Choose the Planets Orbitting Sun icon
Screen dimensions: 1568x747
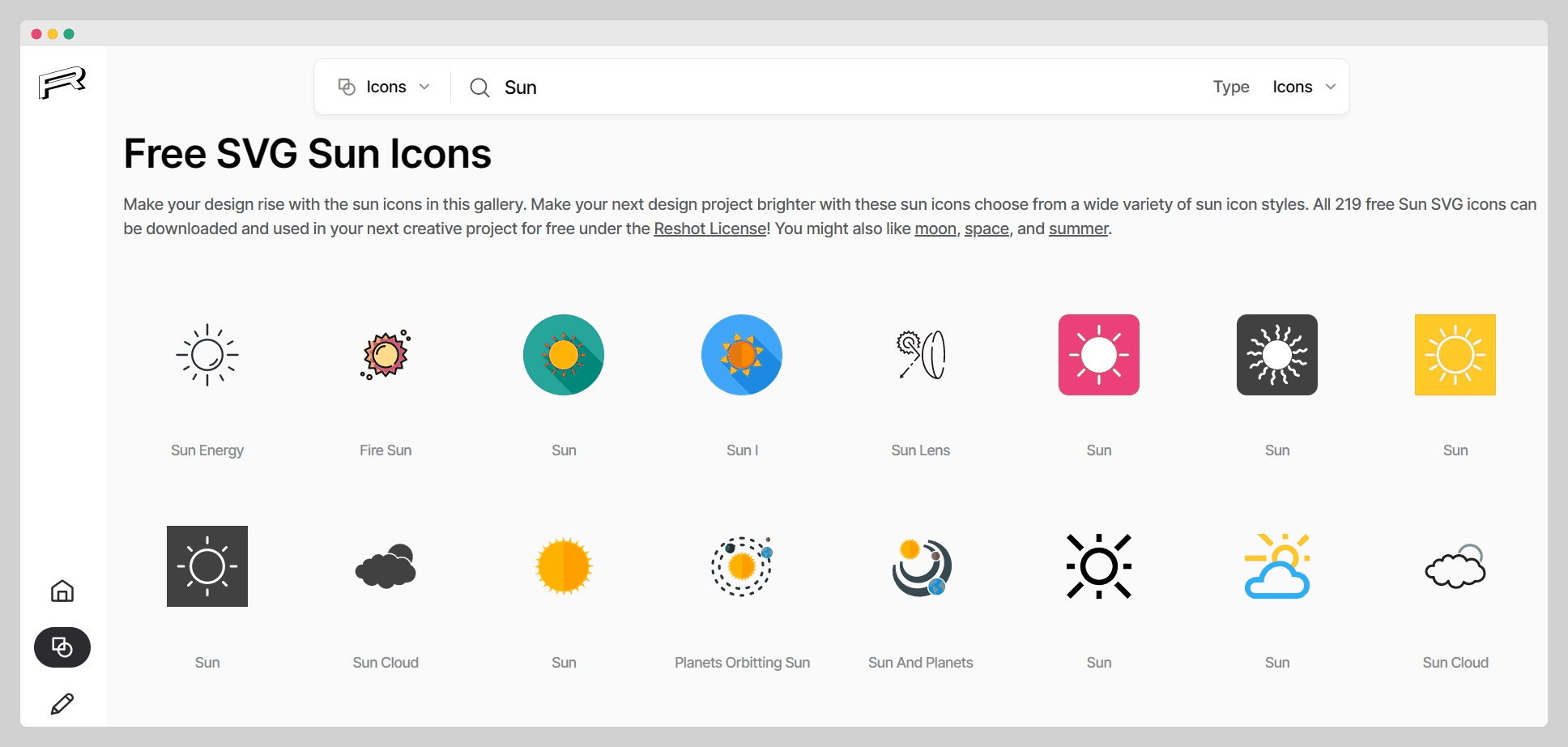[742, 566]
